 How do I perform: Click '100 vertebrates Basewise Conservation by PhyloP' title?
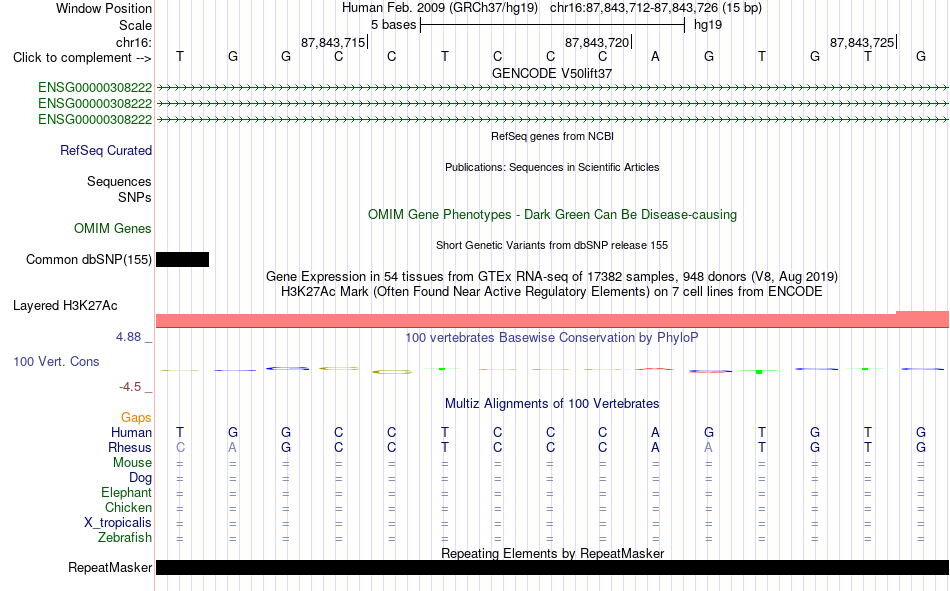point(552,338)
